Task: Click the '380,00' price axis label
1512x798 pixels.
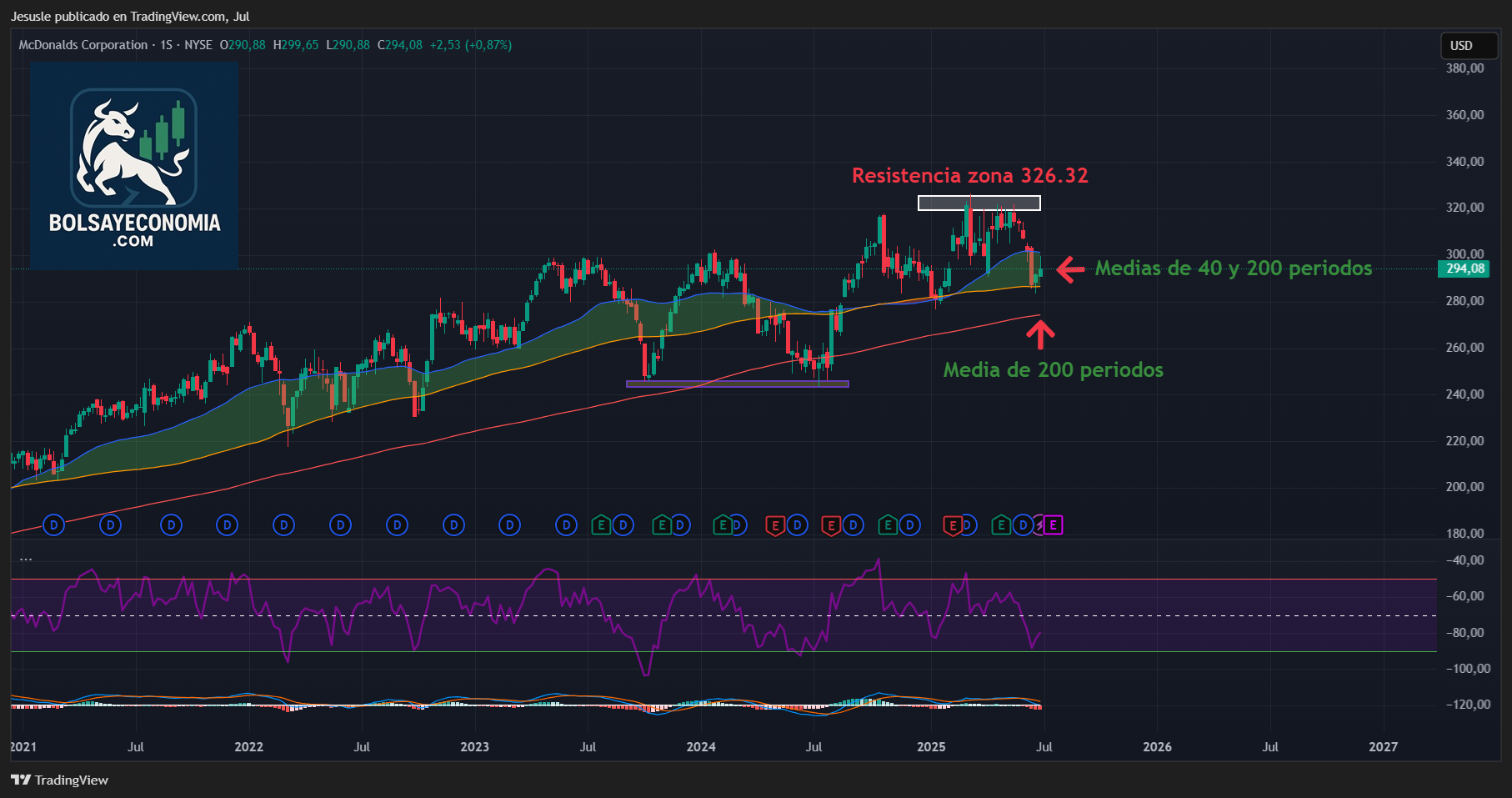Action: [1465, 68]
